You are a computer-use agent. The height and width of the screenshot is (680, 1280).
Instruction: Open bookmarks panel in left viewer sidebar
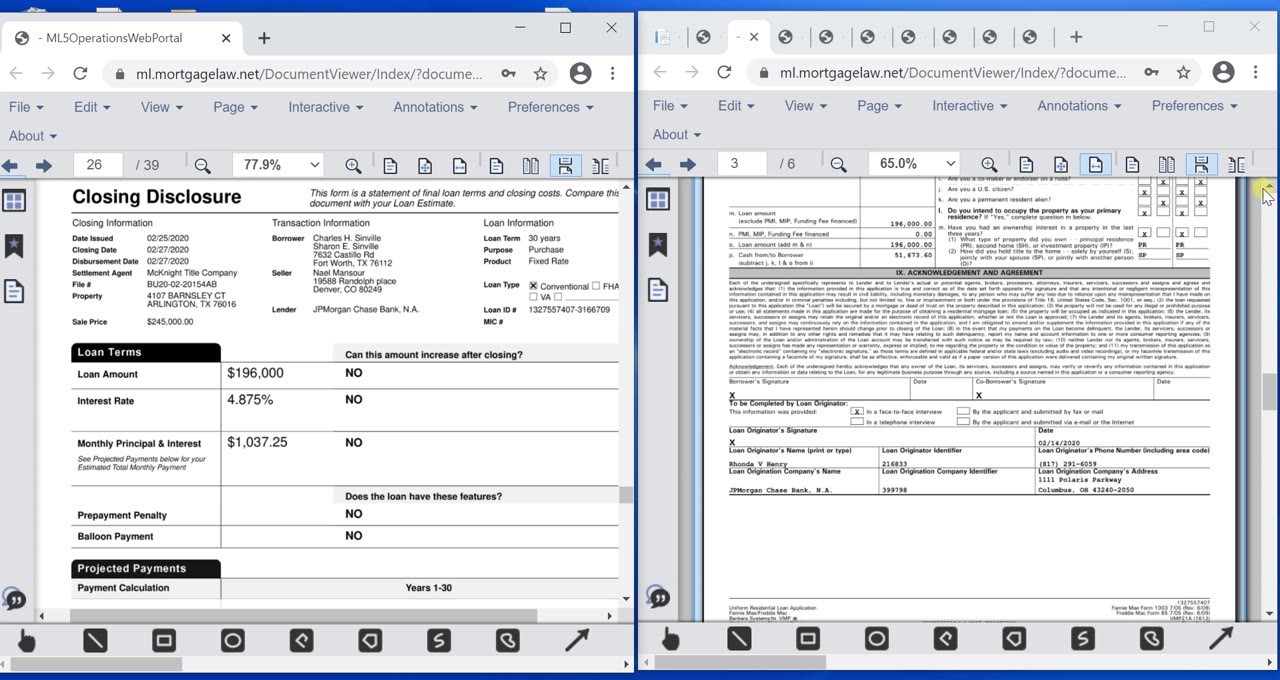[14, 246]
